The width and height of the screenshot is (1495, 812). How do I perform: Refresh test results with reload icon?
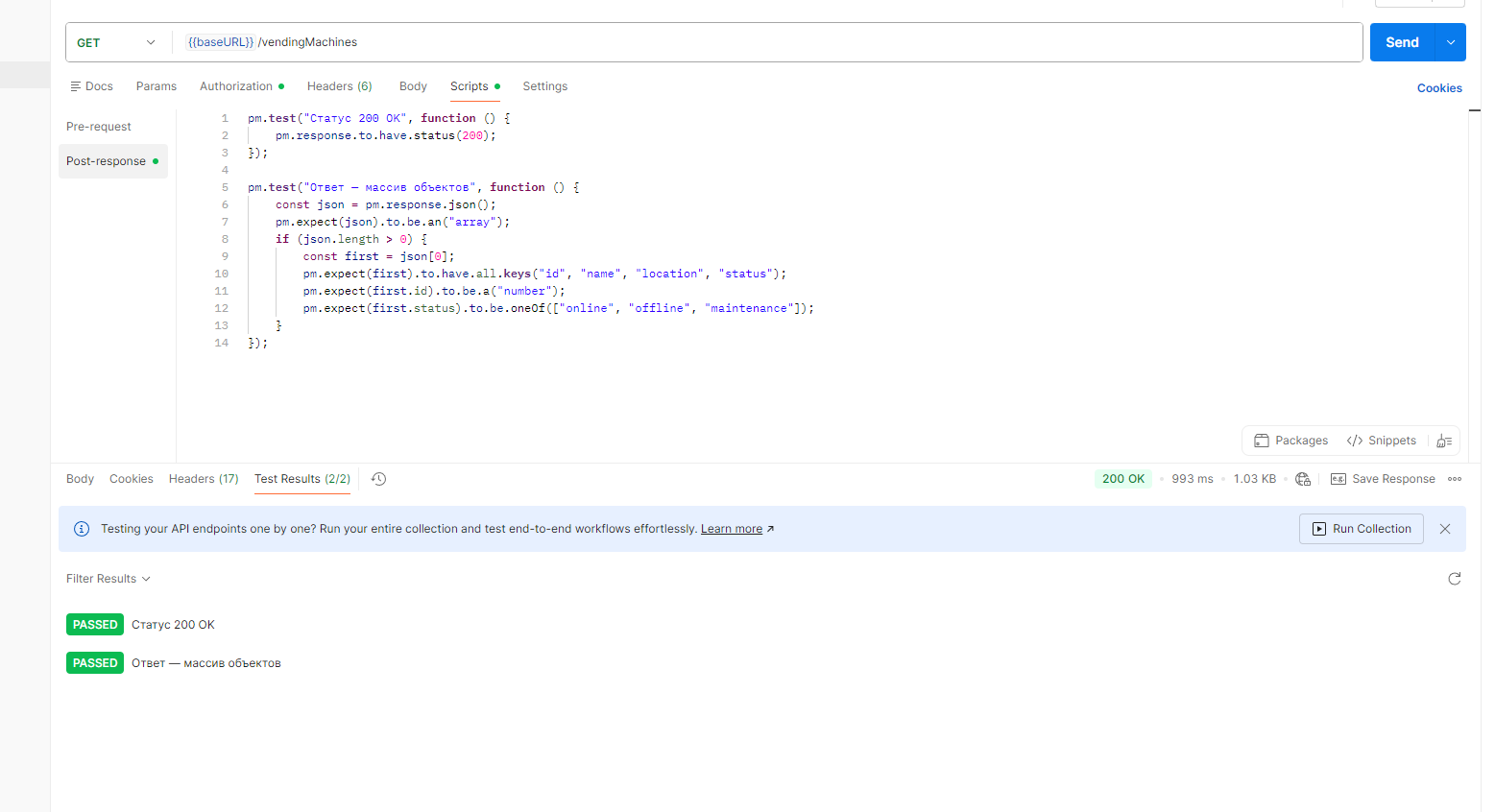point(1454,579)
